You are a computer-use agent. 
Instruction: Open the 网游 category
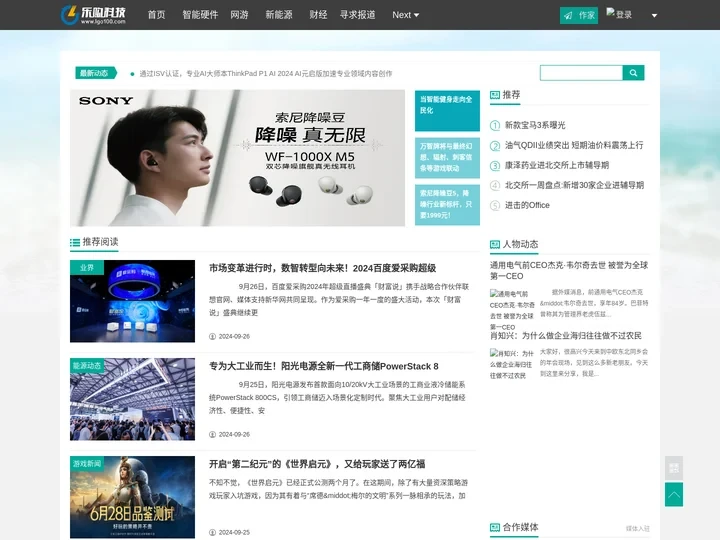pos(239,15)
